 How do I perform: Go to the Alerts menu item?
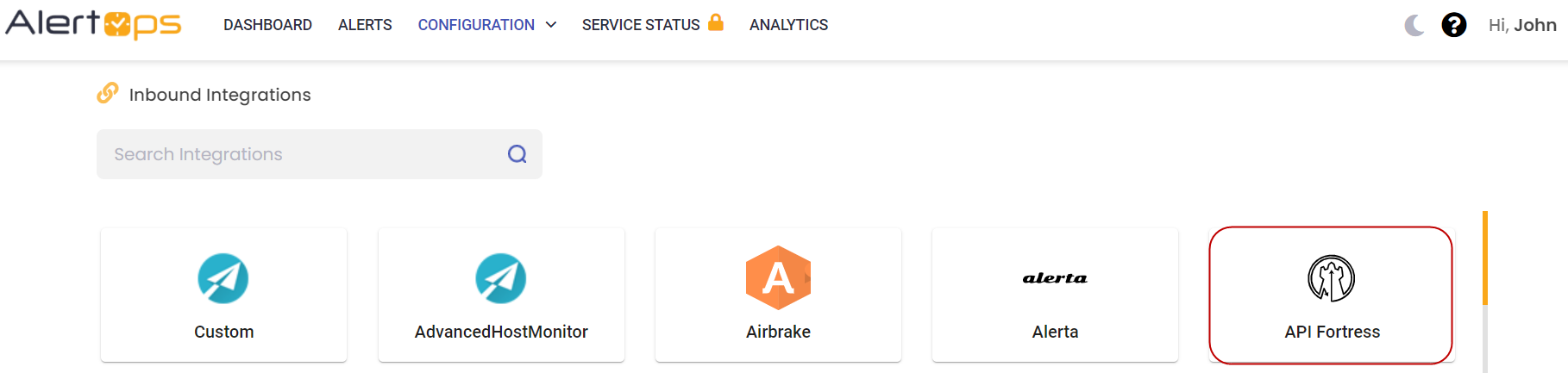(x=365, y=25)
